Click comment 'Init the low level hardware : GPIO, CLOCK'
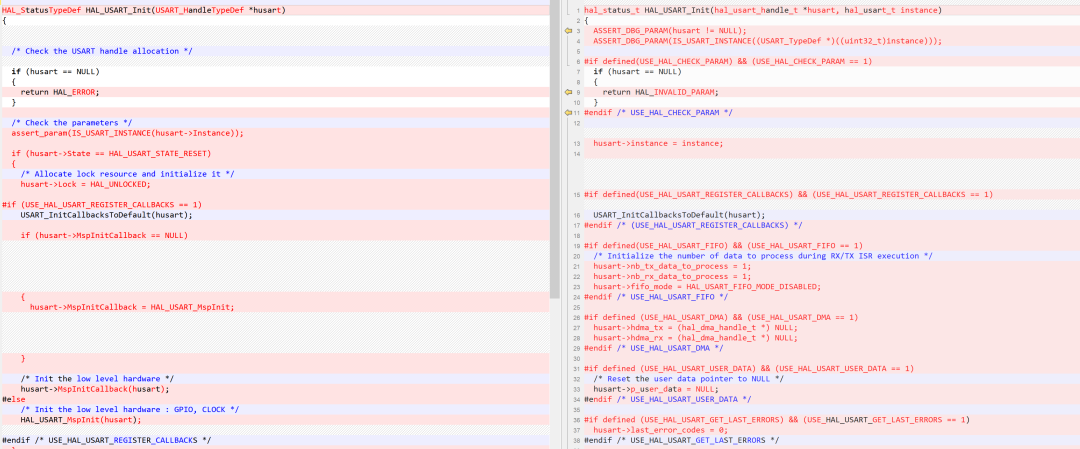This screenshot has width=1080, height=449. point(129,410)
